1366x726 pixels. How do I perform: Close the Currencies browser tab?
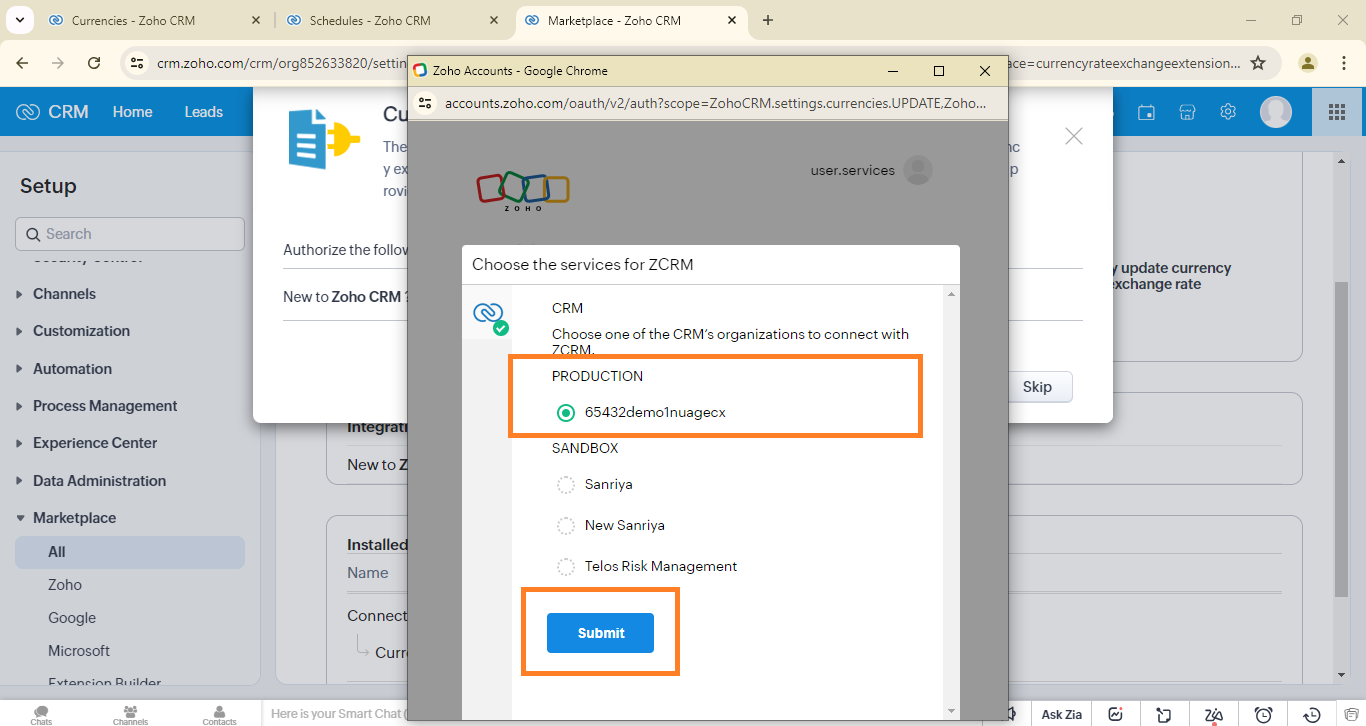tap(256, 20)
